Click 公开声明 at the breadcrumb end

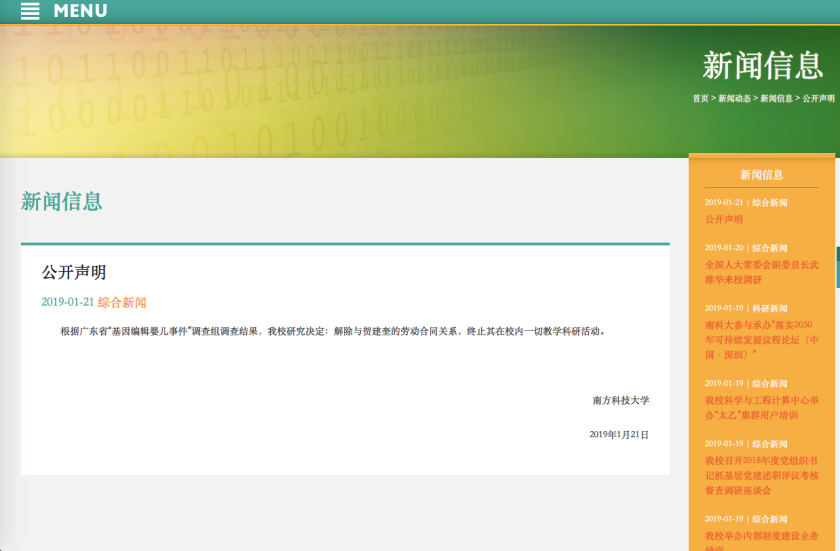[x=818, y=99]
